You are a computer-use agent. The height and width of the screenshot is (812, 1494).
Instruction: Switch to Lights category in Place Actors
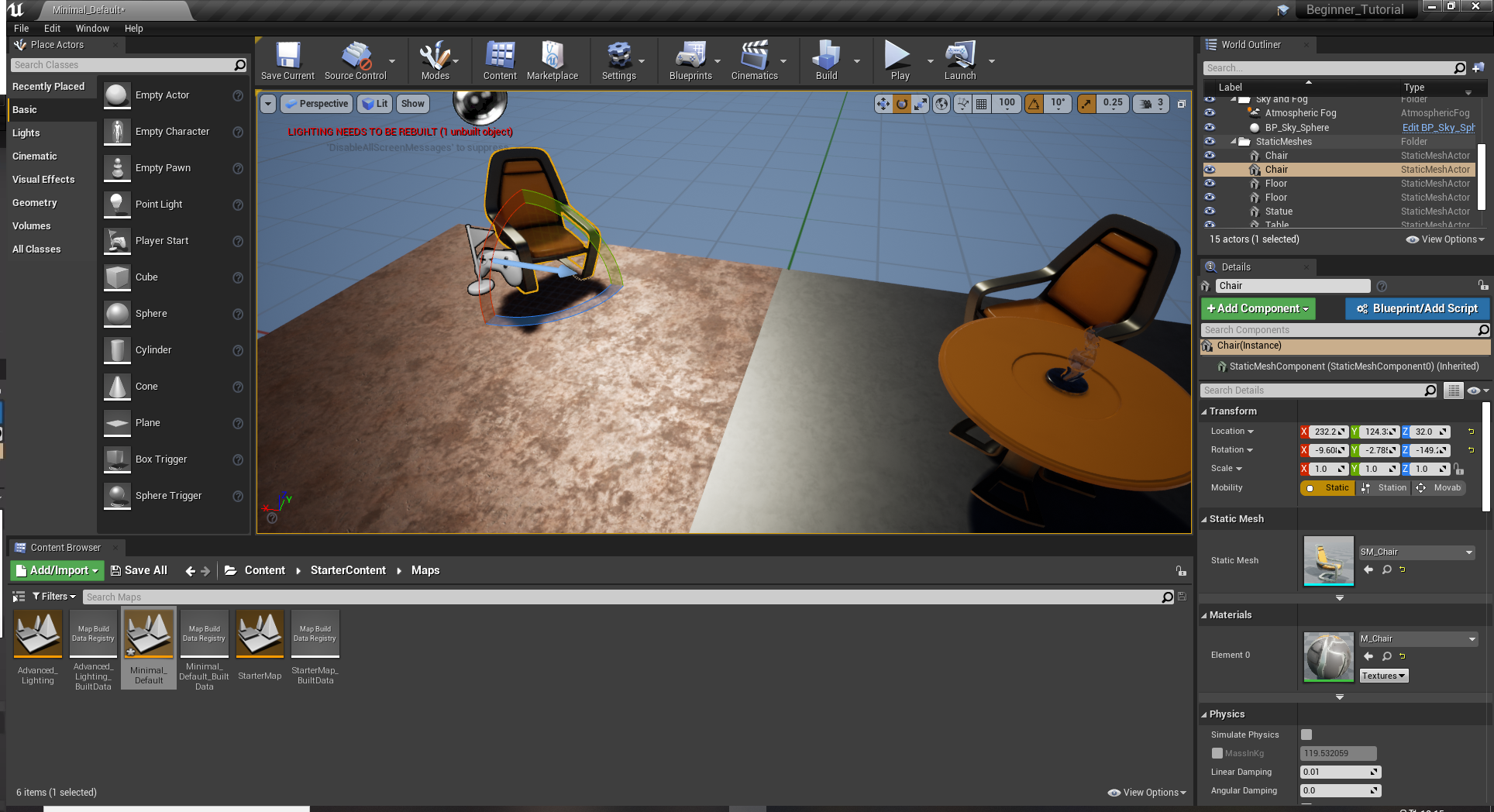coord(51,133)
